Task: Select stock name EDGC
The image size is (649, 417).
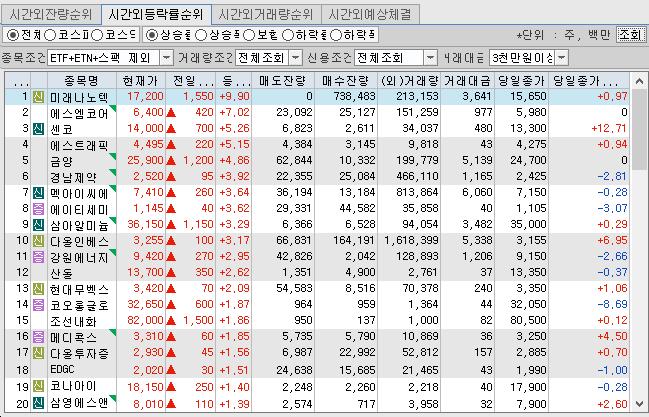Action: (62, 369)
